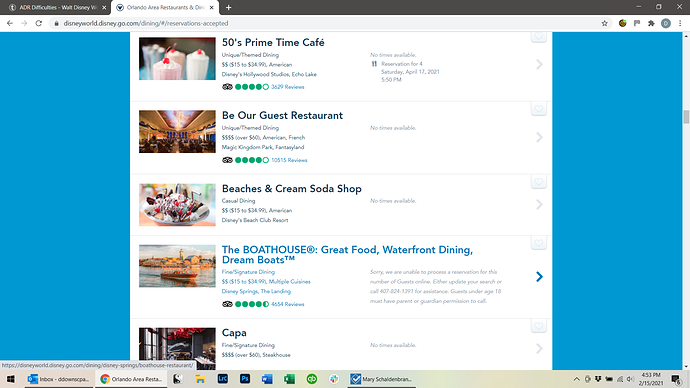
Task: Click the ice cream sundae thumbnail
Action: point(177,205)
